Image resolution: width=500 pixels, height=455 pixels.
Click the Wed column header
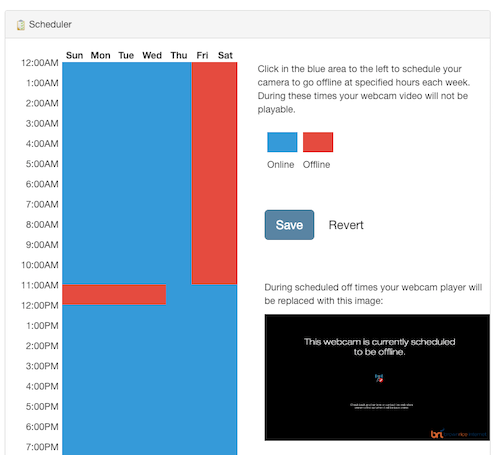tap(152, 55)
